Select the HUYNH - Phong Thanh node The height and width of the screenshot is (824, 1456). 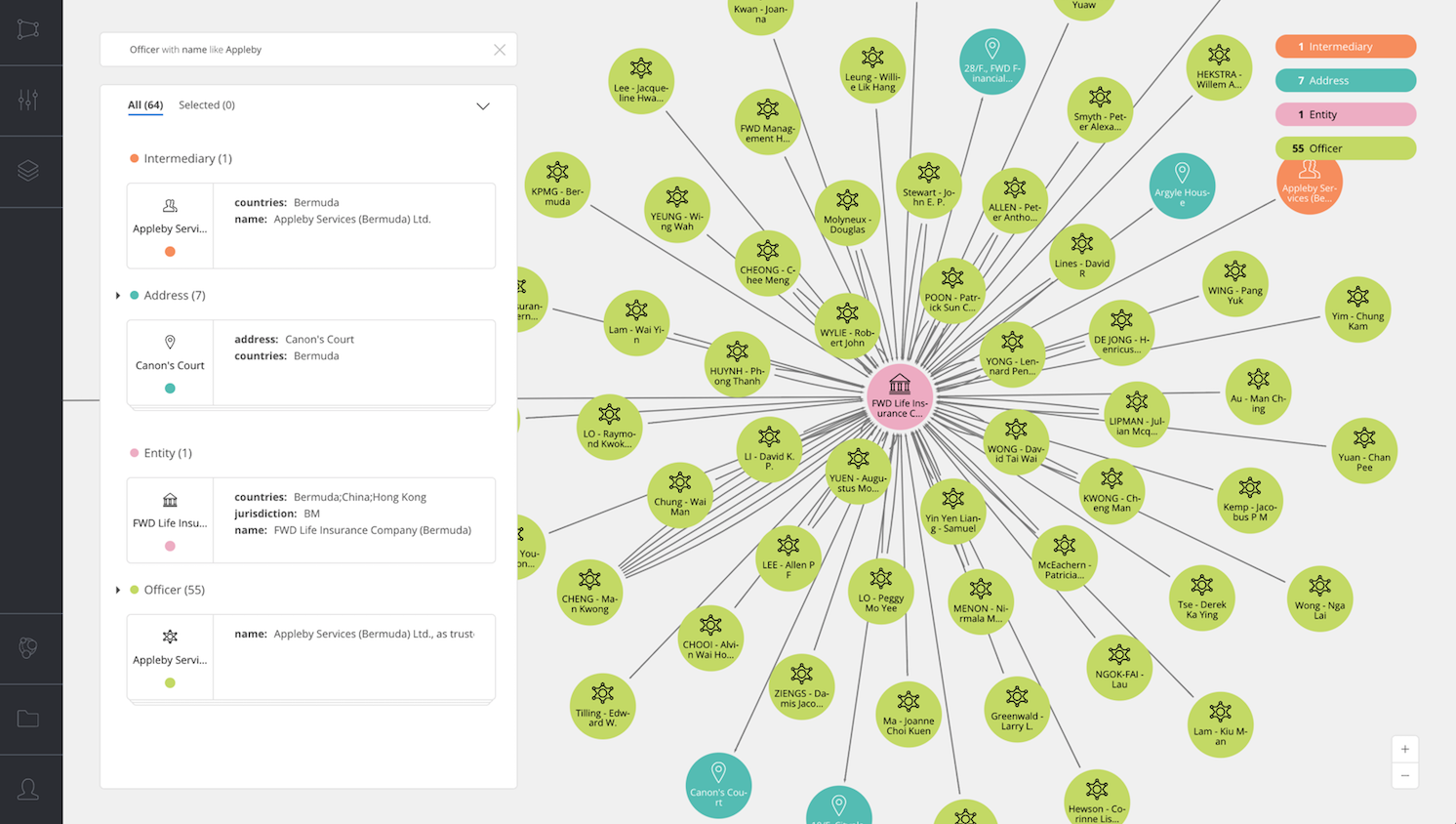[737, 364]
